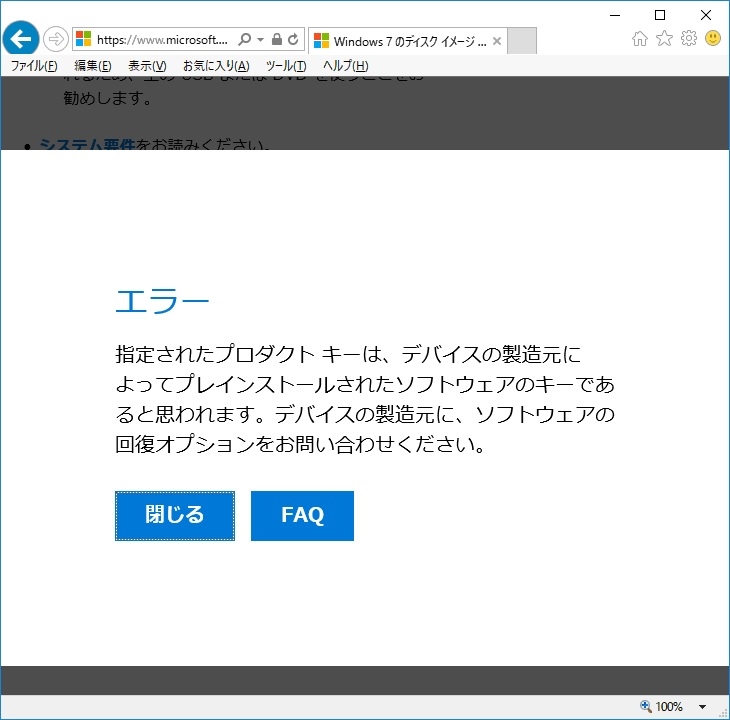
Task: Click the エラー heading text
Action: [162, 301]
